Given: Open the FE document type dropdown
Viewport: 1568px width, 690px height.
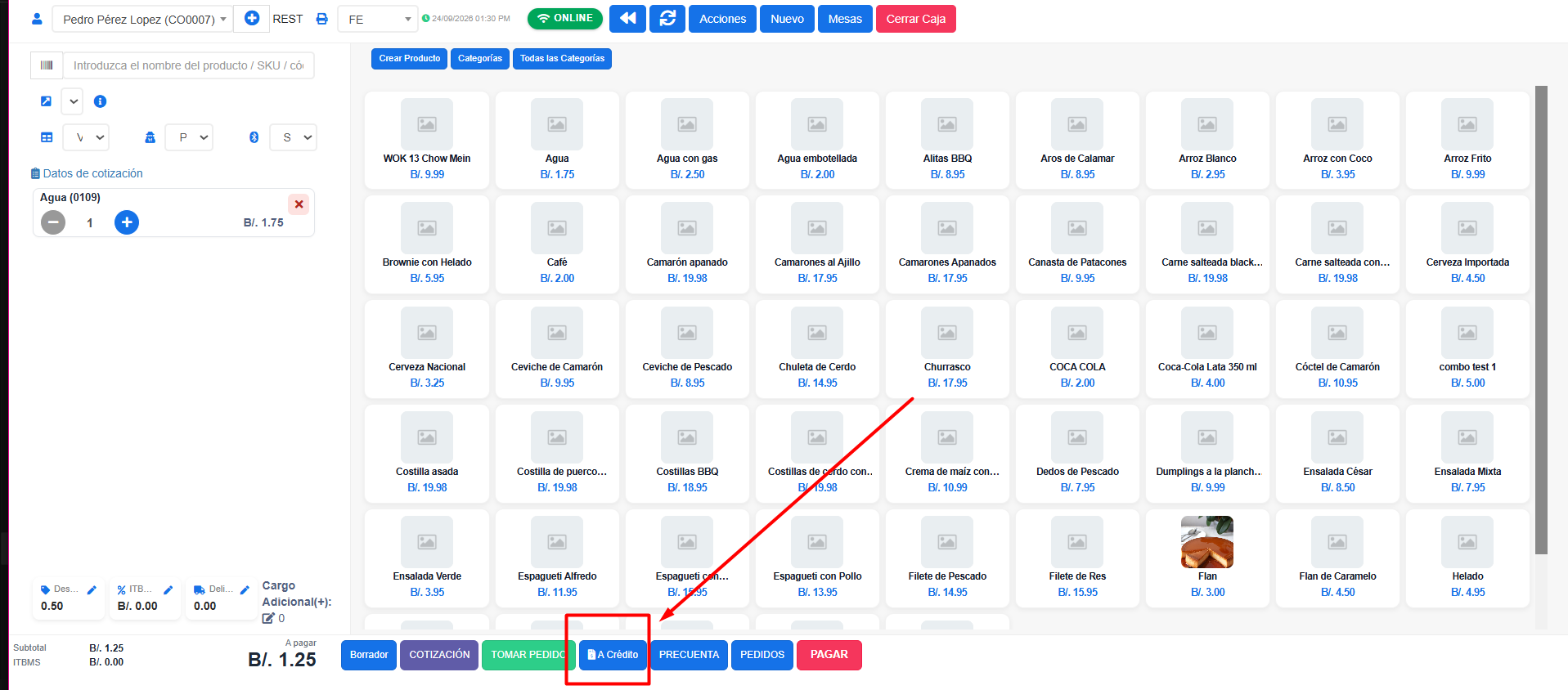Looking at the screenshot, I should pos(378,19).
